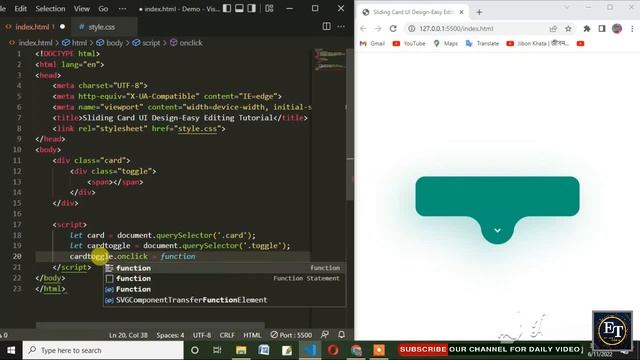Open the feedback icon in the status bar
This screenshot has width=640, height=360.
click(325, 335)
